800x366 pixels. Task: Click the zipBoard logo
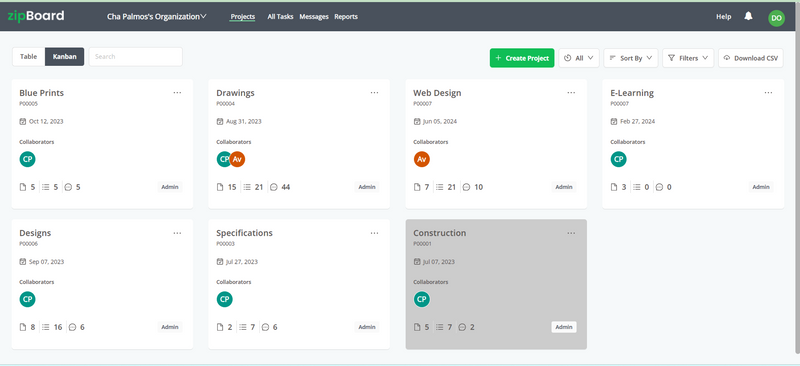pyautogui.click(x=36, y=16)
